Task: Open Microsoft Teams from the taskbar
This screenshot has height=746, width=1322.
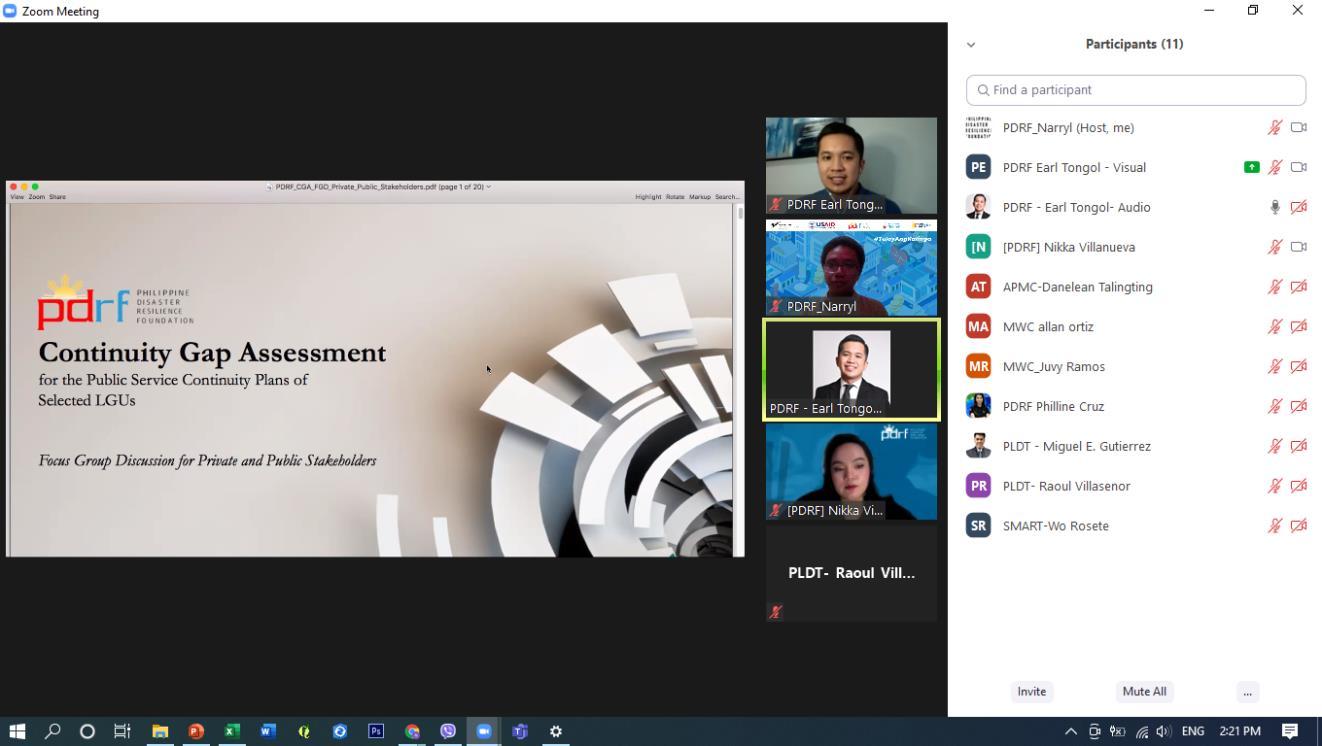Action: coord(520,731)
